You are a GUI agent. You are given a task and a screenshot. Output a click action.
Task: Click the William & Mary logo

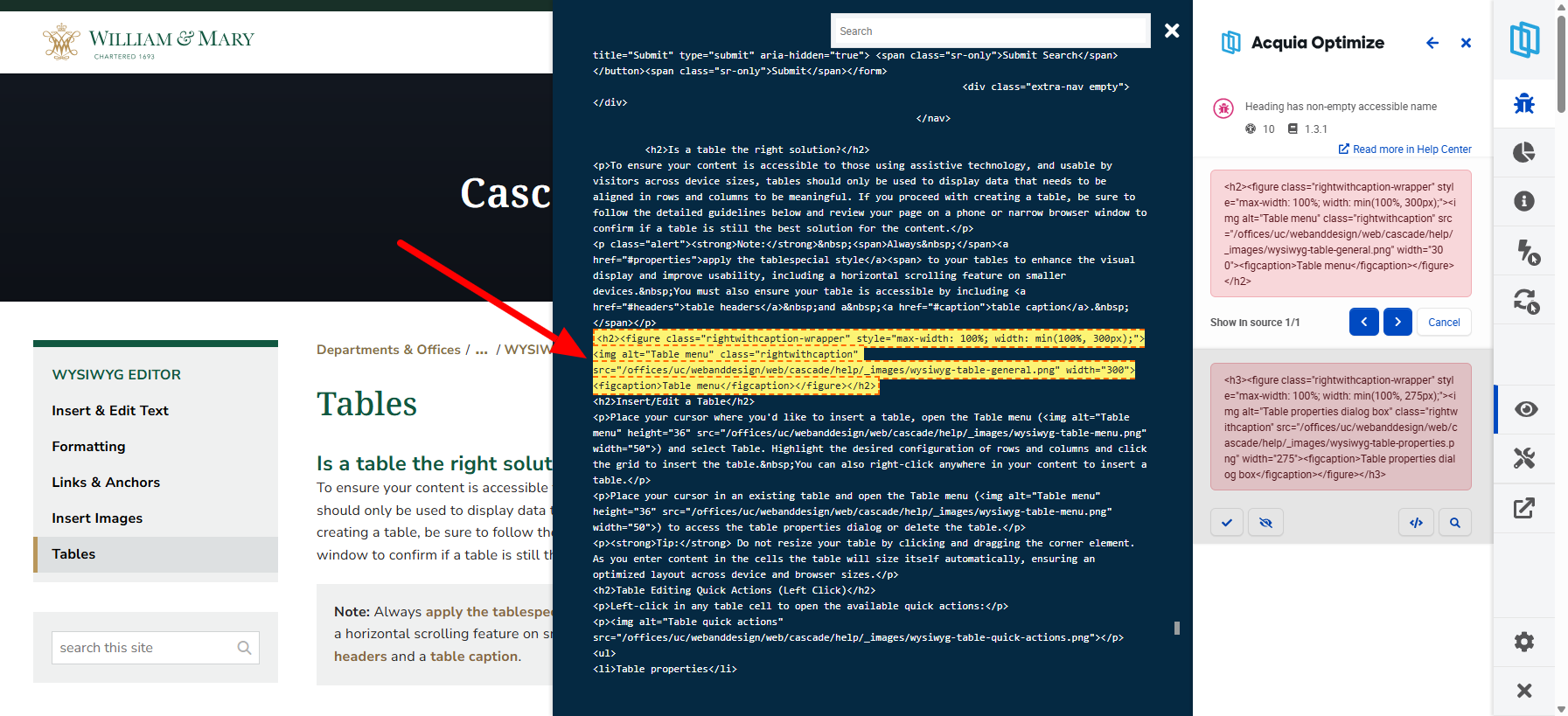pyautogui.click(x=149, y=41)
